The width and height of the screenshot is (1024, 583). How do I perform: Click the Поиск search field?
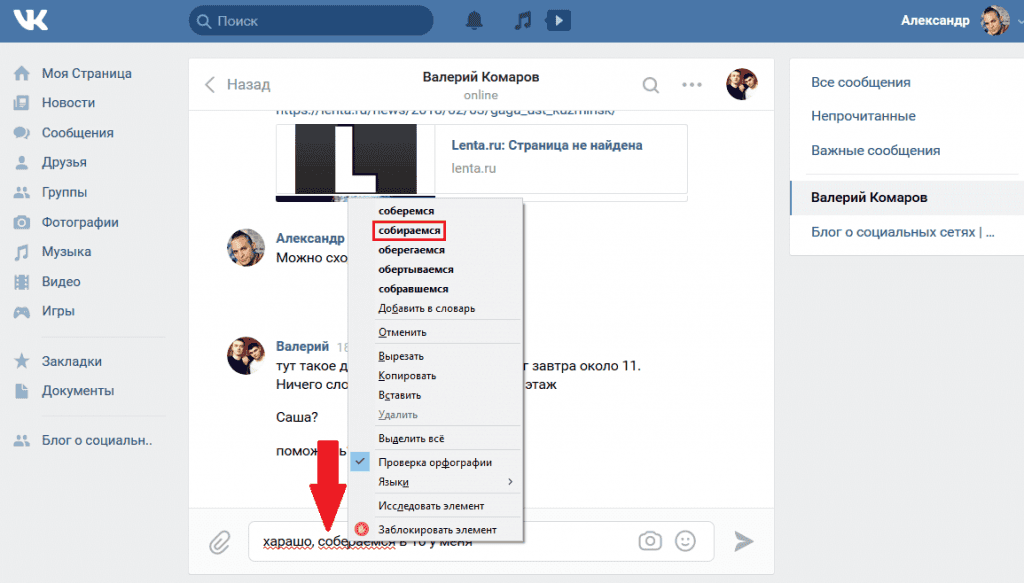(x=311, y=21)
